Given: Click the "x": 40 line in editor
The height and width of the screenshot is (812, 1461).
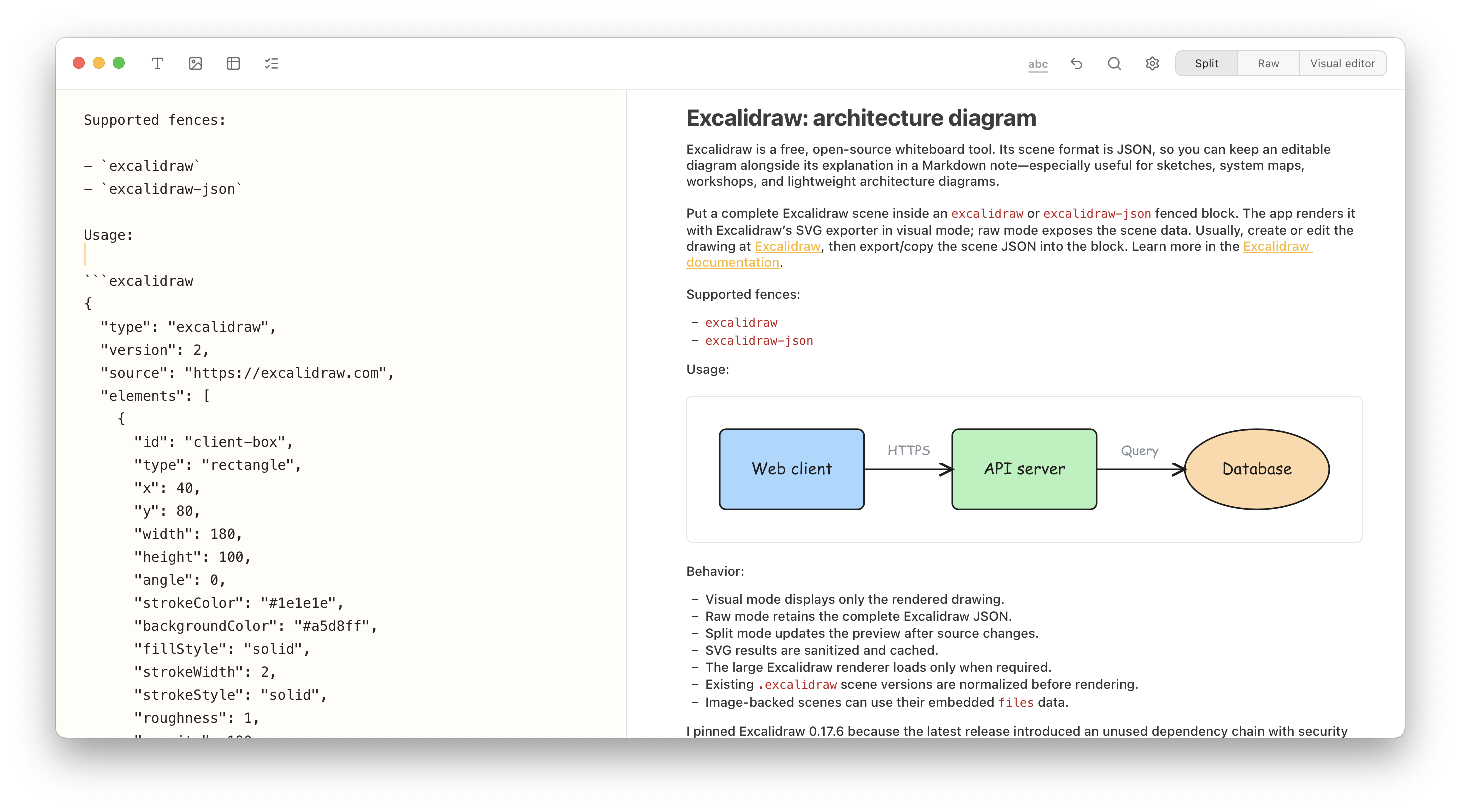Looking at the screenshot, I should point(167,488).
